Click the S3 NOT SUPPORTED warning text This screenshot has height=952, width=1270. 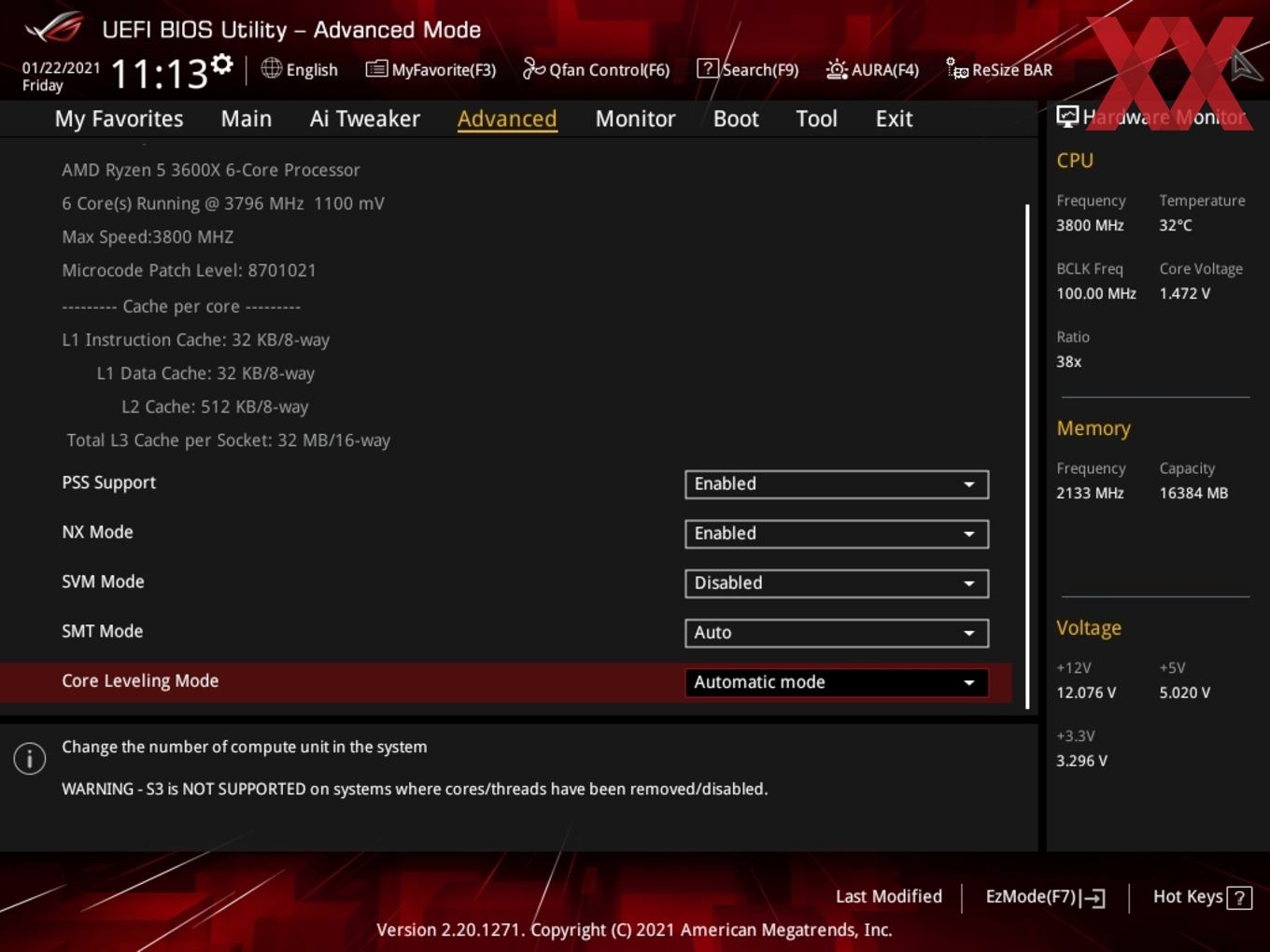tap(415, 789)
